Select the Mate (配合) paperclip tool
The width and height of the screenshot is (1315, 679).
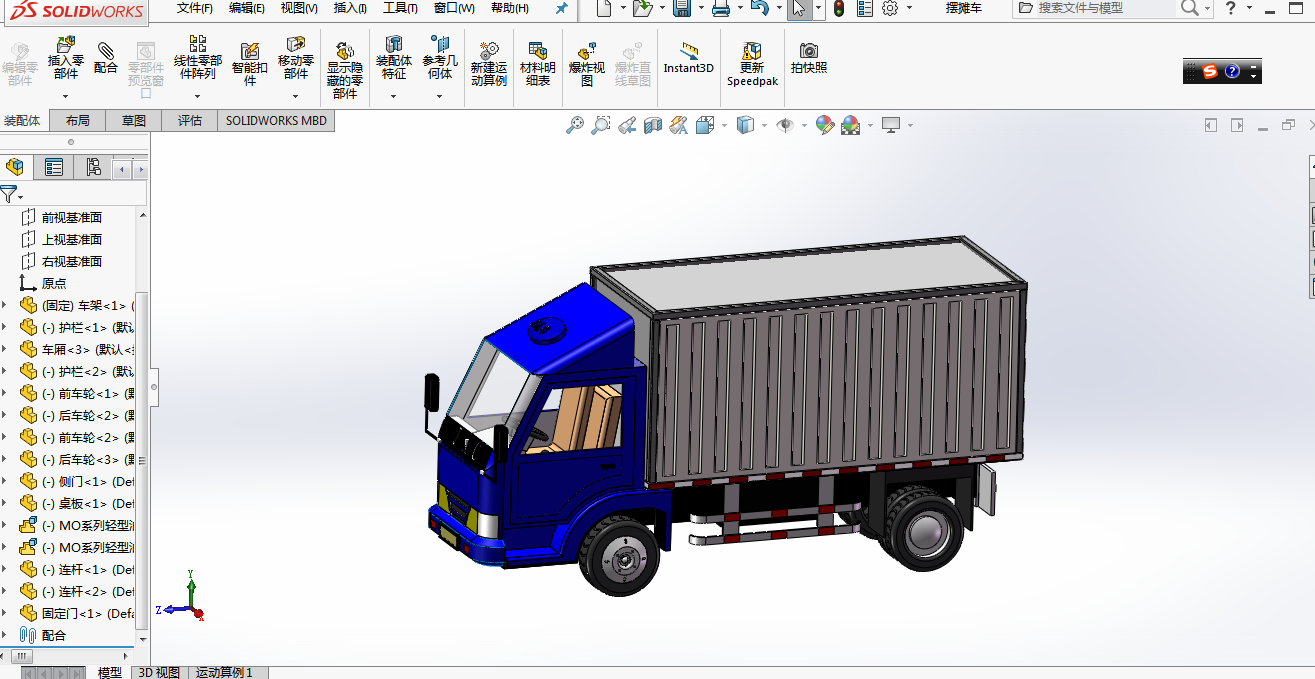point(106,50)
